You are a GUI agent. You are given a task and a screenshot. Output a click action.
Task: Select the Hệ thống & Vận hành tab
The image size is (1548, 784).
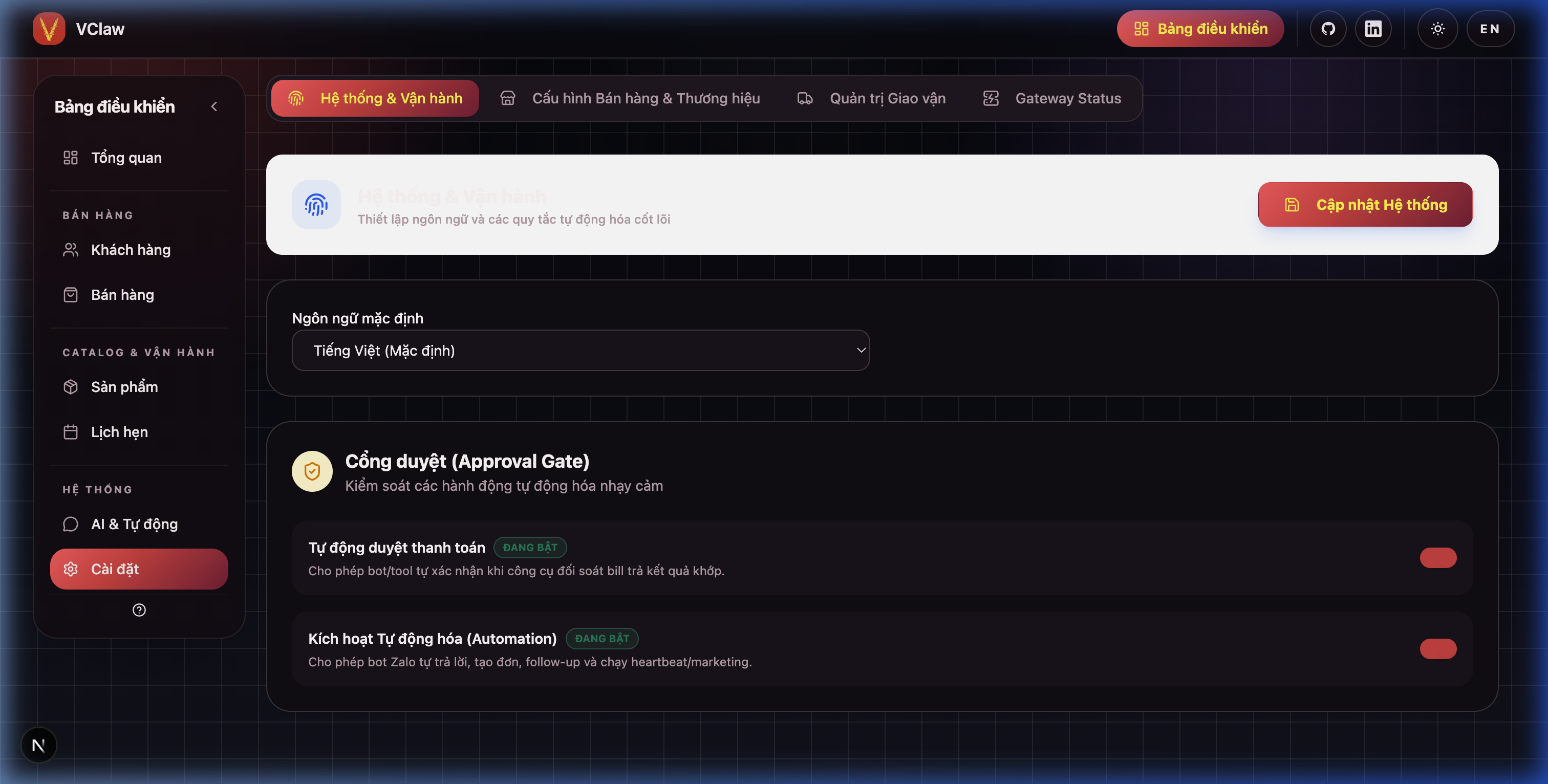click(x=375, y=99)
